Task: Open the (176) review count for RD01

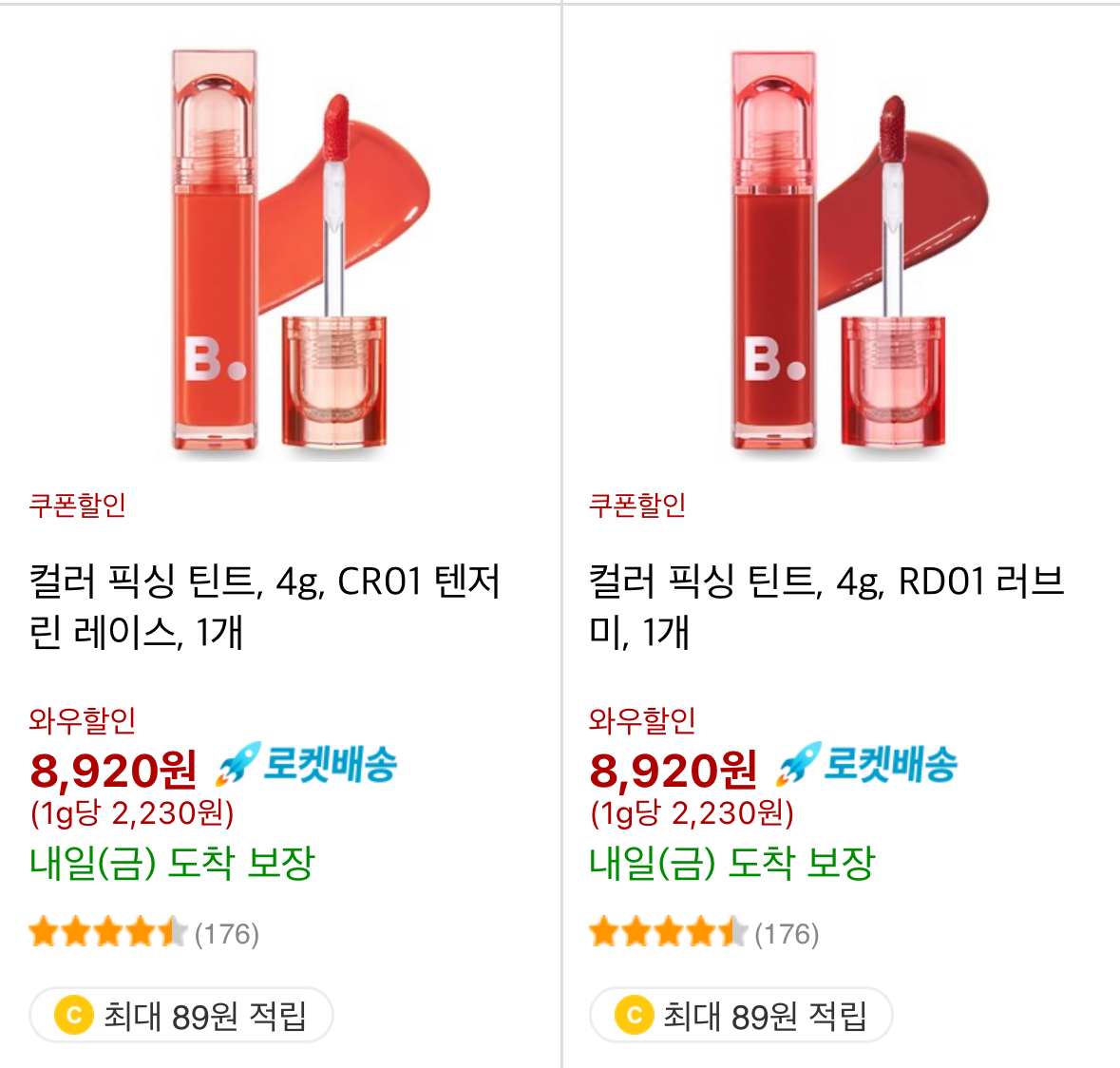Action: (x=787, y=934)
